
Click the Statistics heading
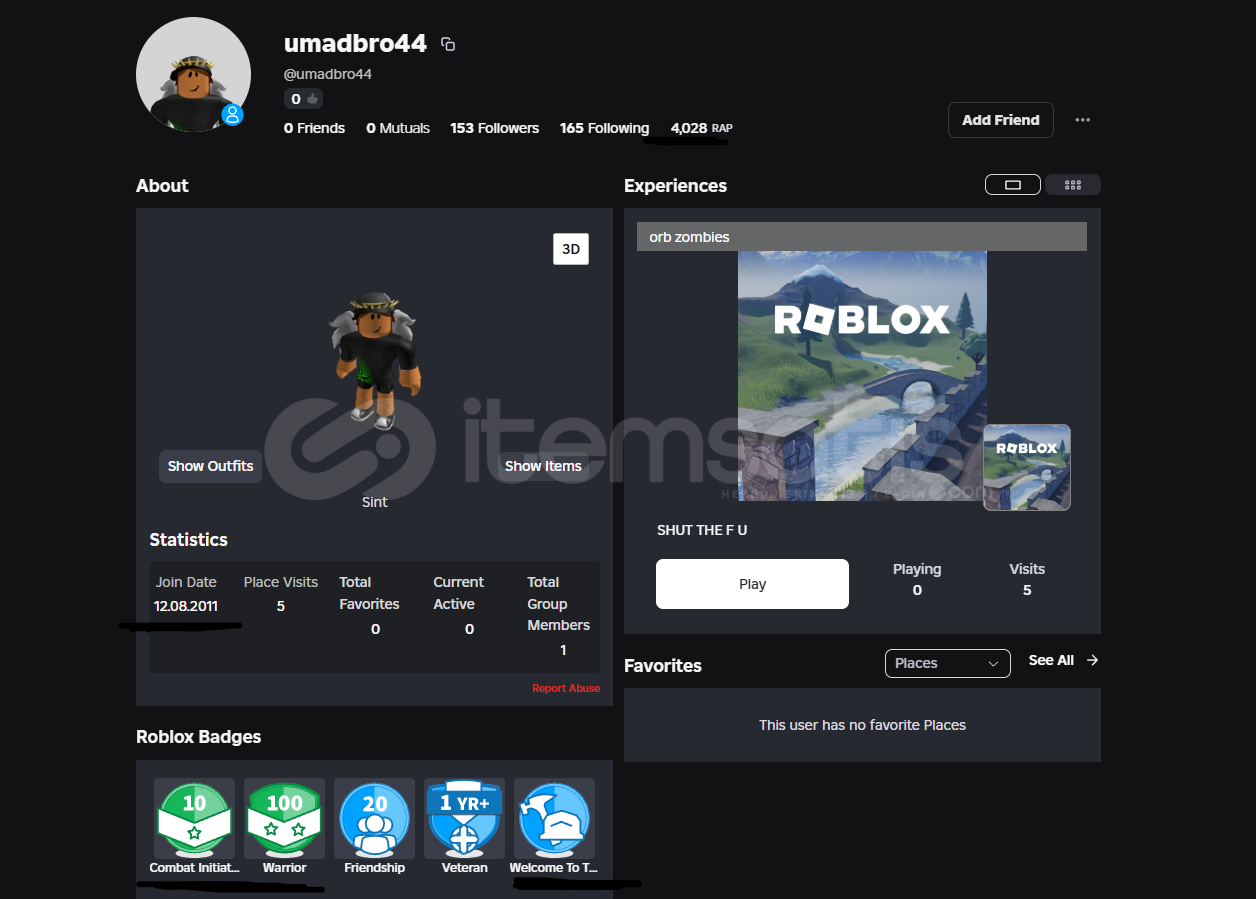tap(189, 540)
